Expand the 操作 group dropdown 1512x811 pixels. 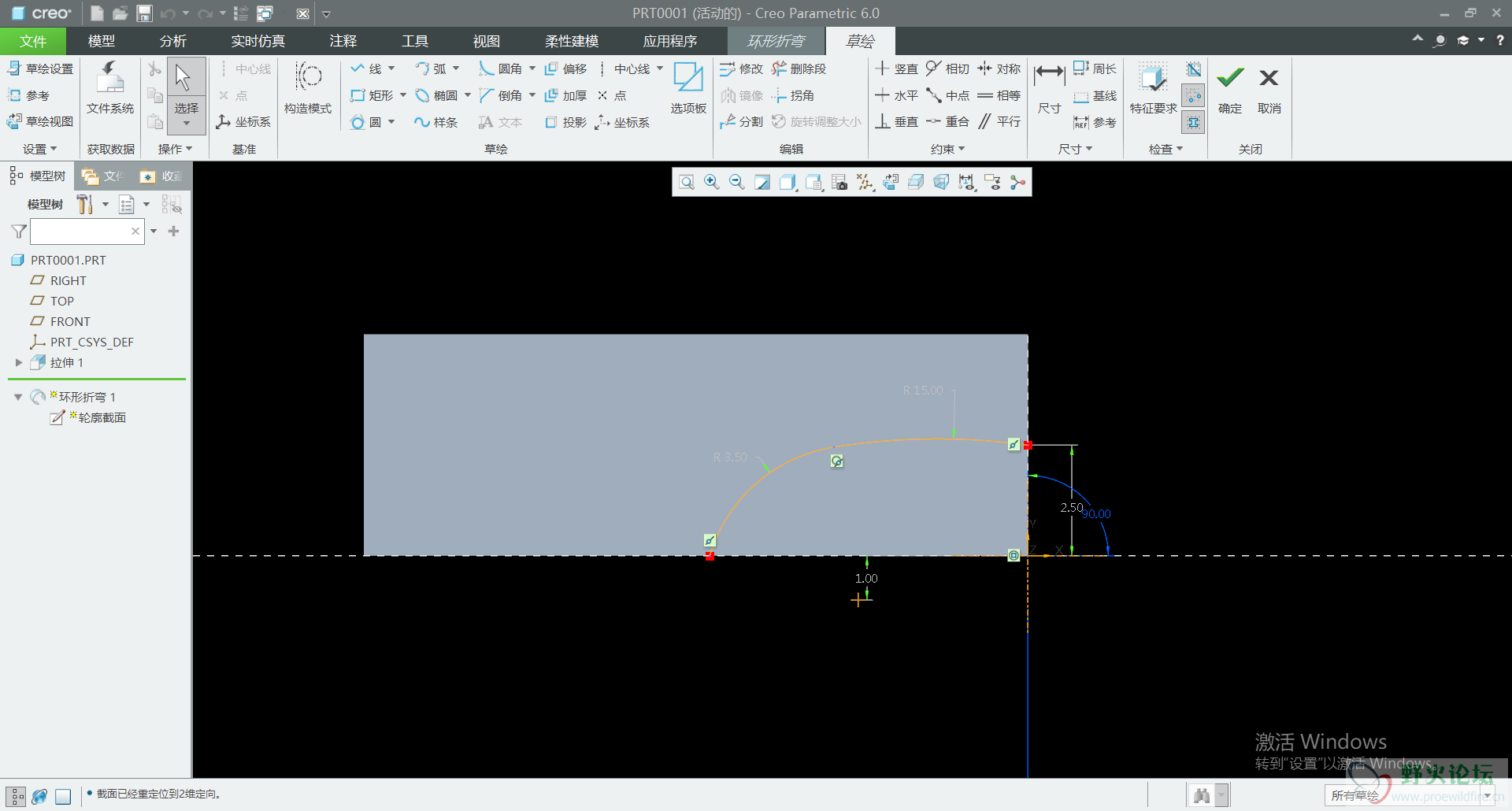click(x=175, y=149)
